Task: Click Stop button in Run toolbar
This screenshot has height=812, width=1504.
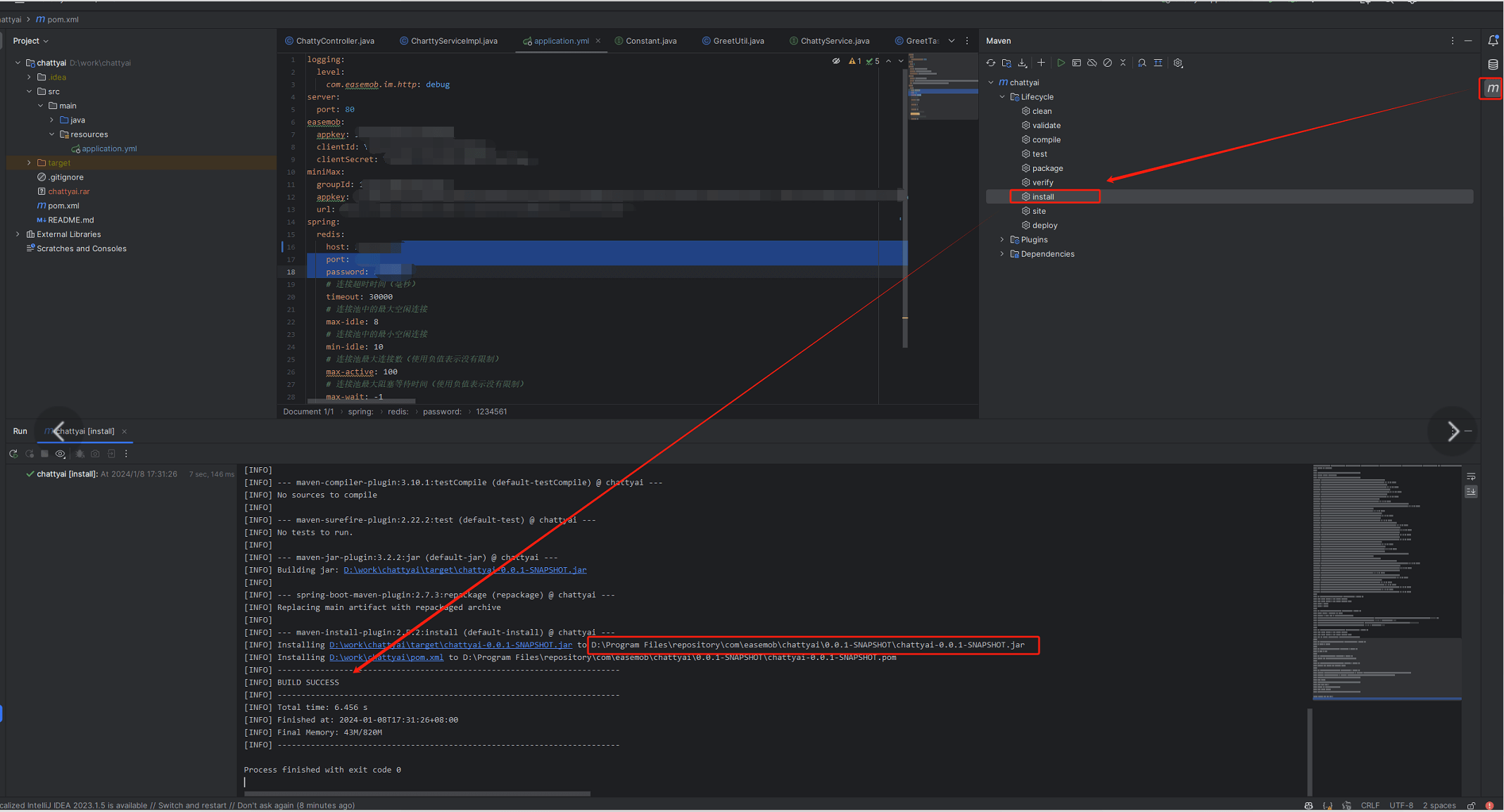Action: pos(44,454)
